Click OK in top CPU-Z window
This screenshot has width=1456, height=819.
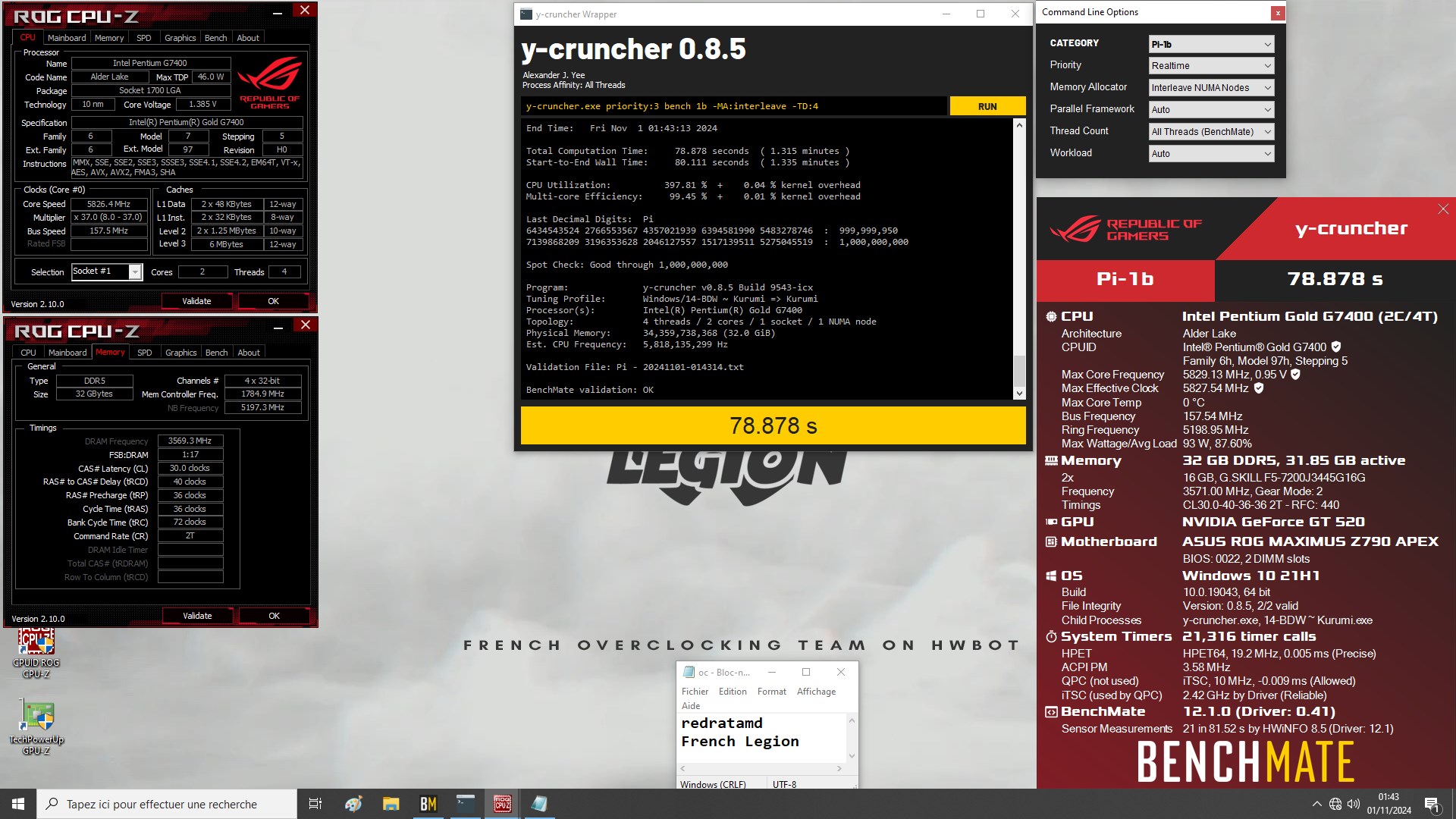click(274, 301)
